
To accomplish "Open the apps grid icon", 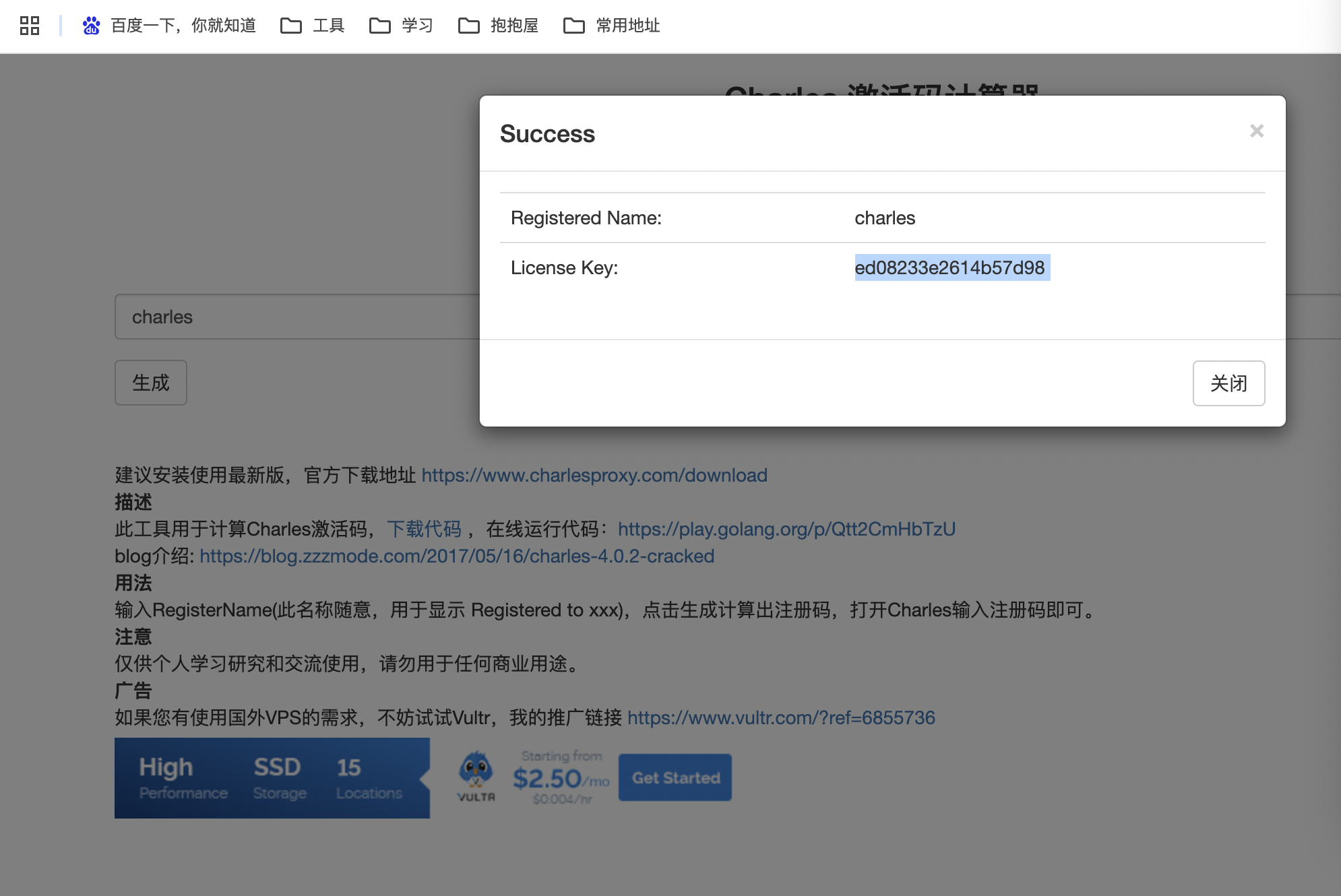I will [30, 26].
